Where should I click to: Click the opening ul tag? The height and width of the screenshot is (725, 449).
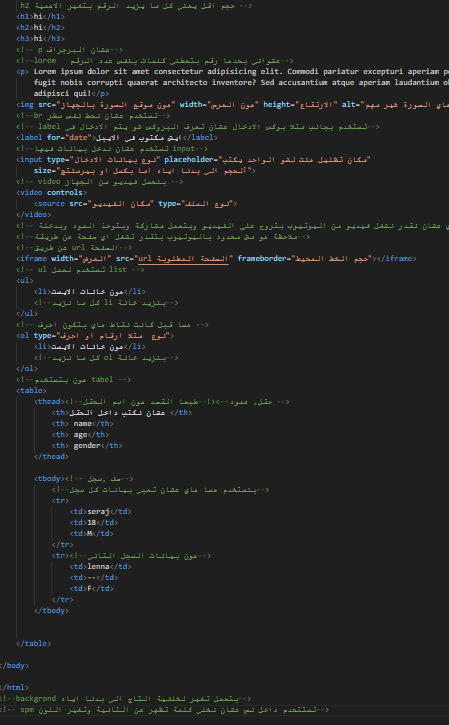tap(25, 281)
